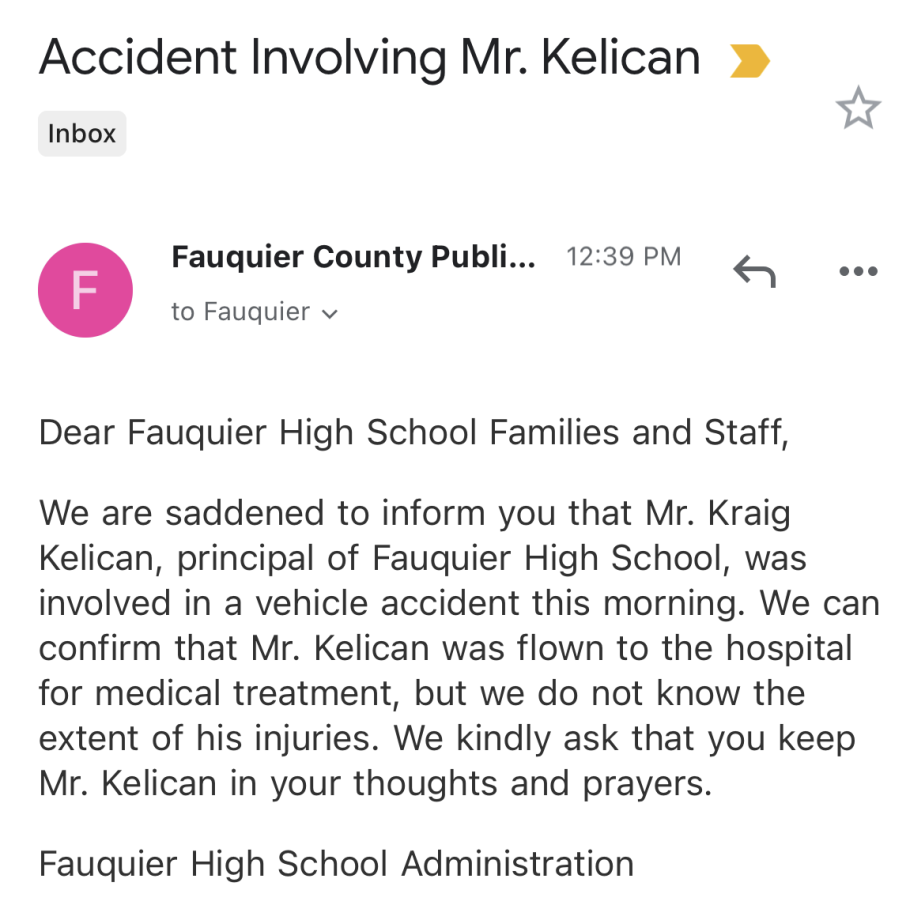Viewport: 923px width, 900px height.
Task: Tap the signature Fauquier High School Administration
Action: coord(336,864)
